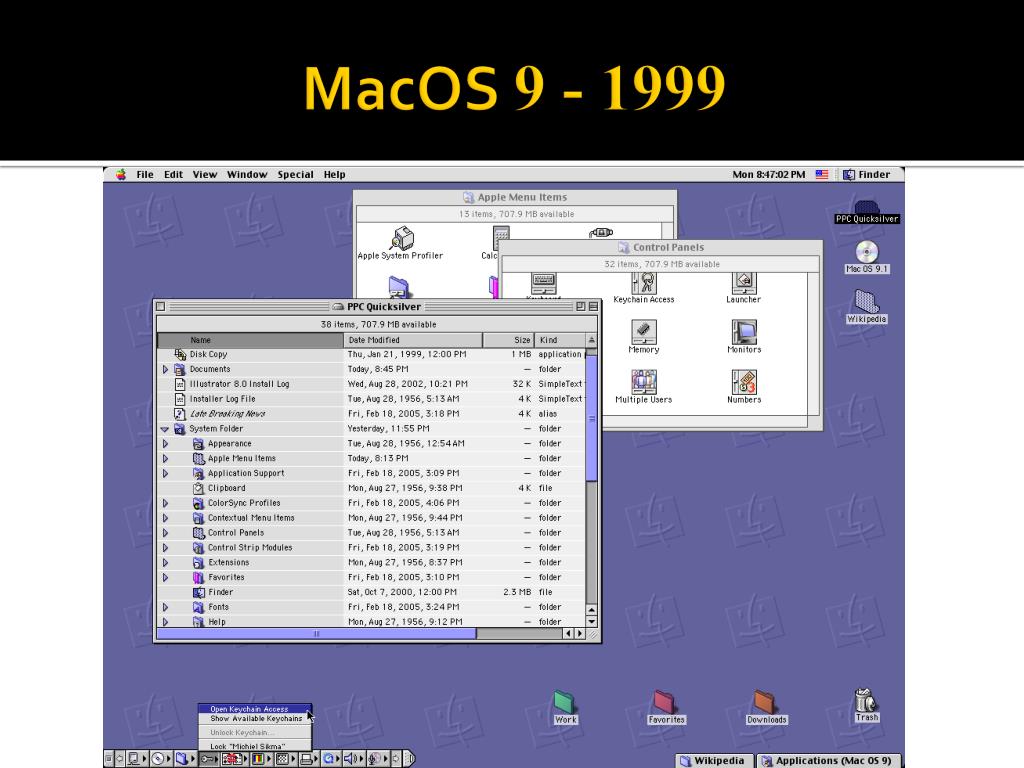Image resolution: width=1024 pixels, height=768 pixels.
Task: Click the CD control strip module
Action: (161, 759)
